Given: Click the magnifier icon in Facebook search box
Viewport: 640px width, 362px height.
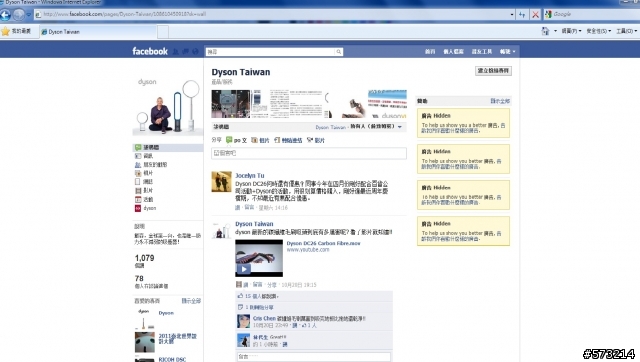Looking at the screenshot, I should pyautogui.click(x=338, y=52).
